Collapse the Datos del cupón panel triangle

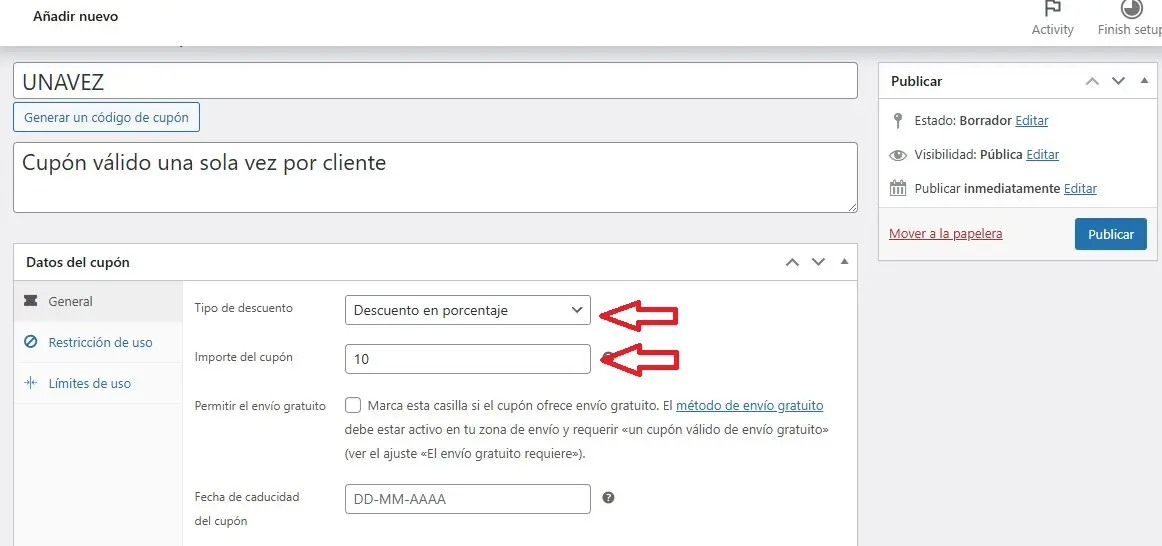[x=844, y=262]
